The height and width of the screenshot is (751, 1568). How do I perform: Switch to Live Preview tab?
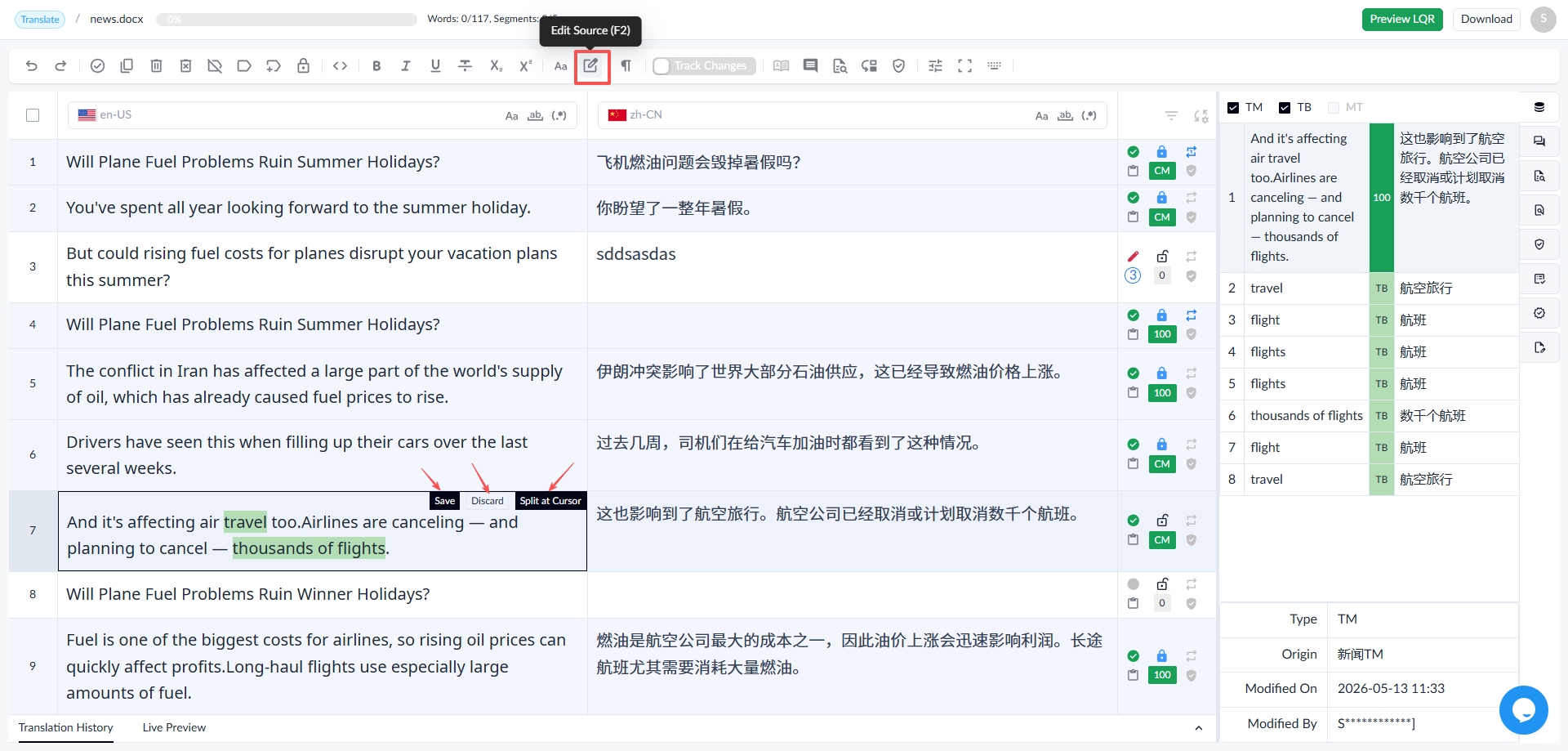tap(174, 727)
